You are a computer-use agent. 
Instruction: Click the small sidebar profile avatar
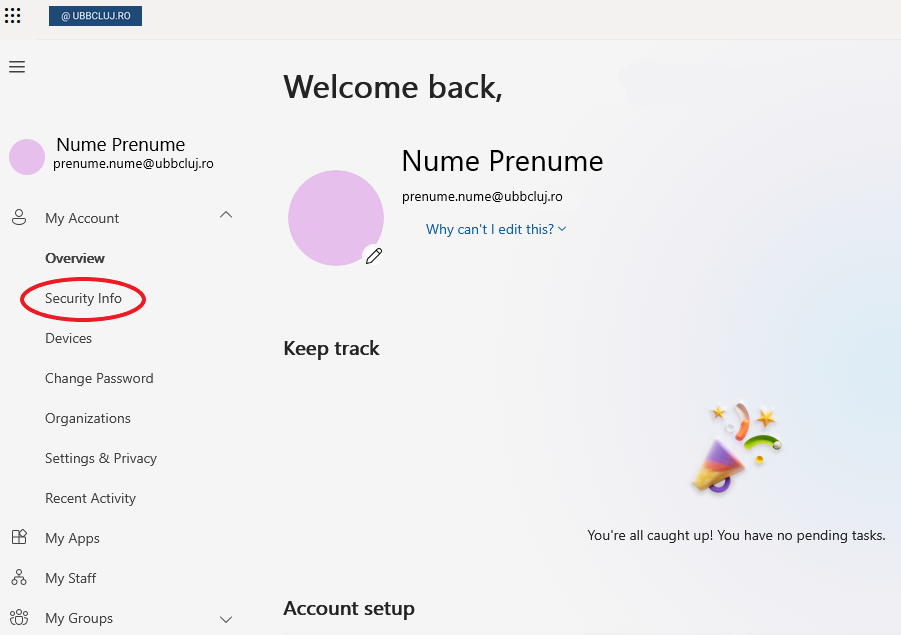click(27, 157)
